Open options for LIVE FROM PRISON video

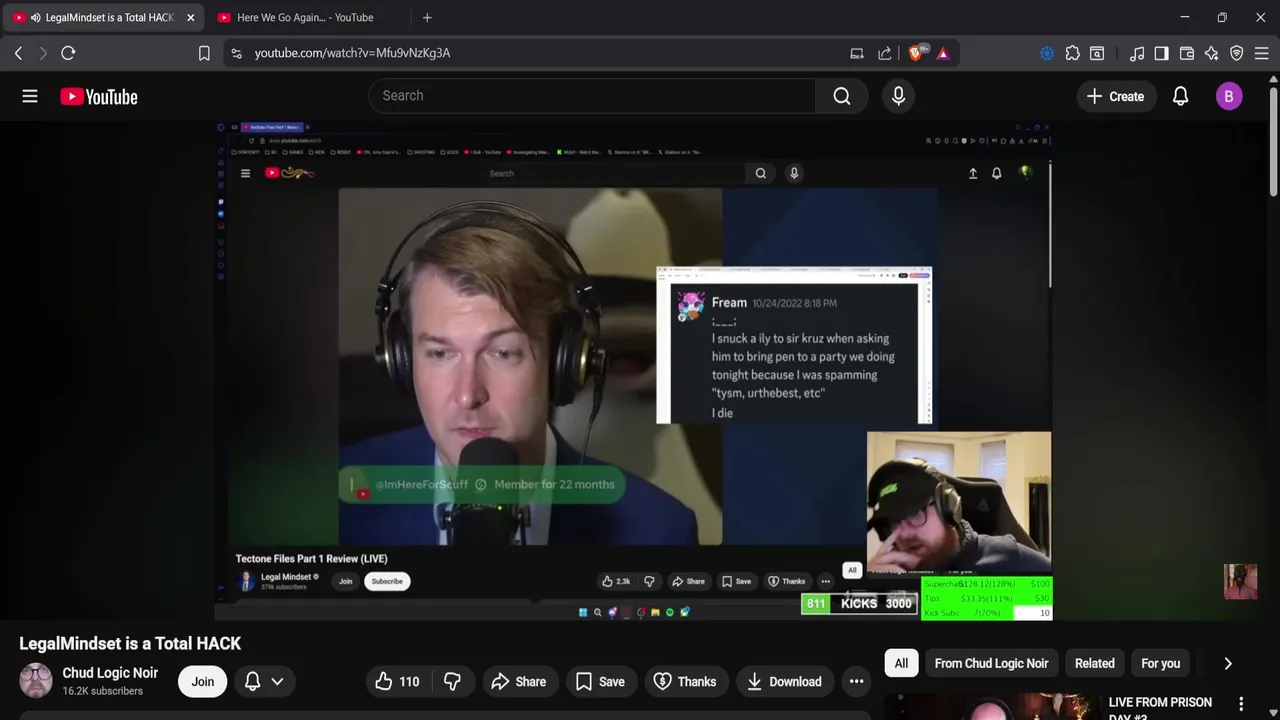tap(1241, 704)
